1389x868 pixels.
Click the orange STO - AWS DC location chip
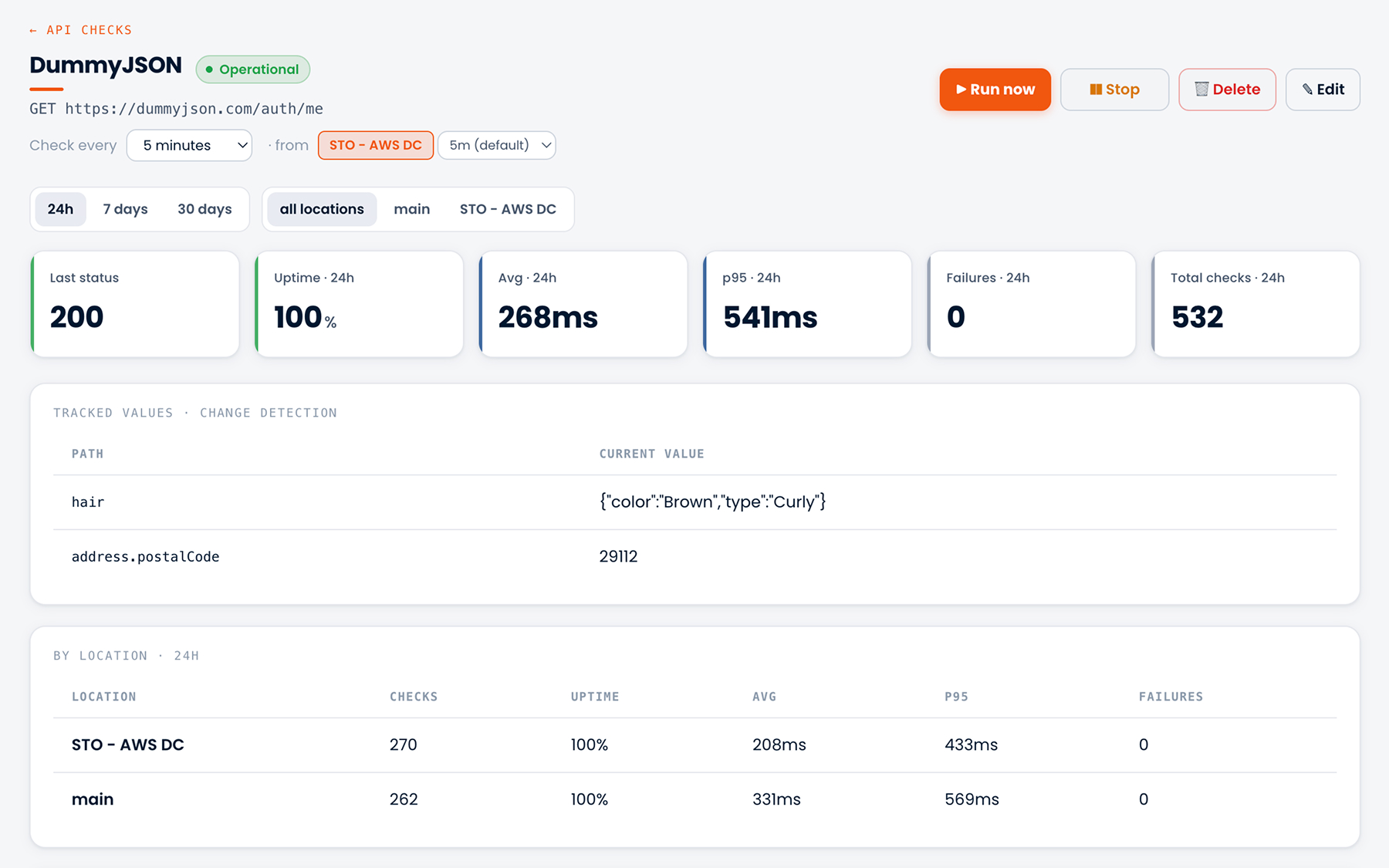click(376, 145)
